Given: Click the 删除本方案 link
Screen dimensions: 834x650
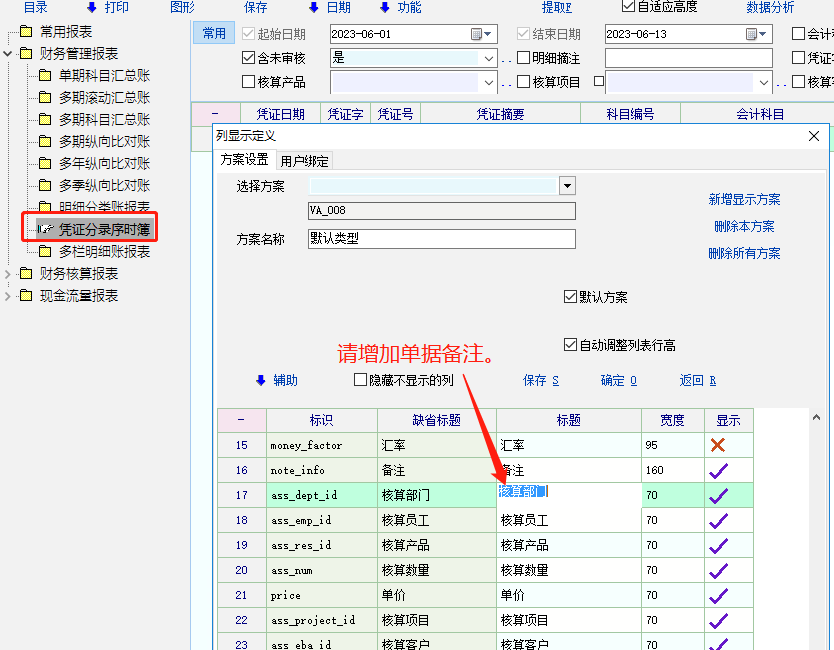Looking at the screenshot, I should 744,227.
